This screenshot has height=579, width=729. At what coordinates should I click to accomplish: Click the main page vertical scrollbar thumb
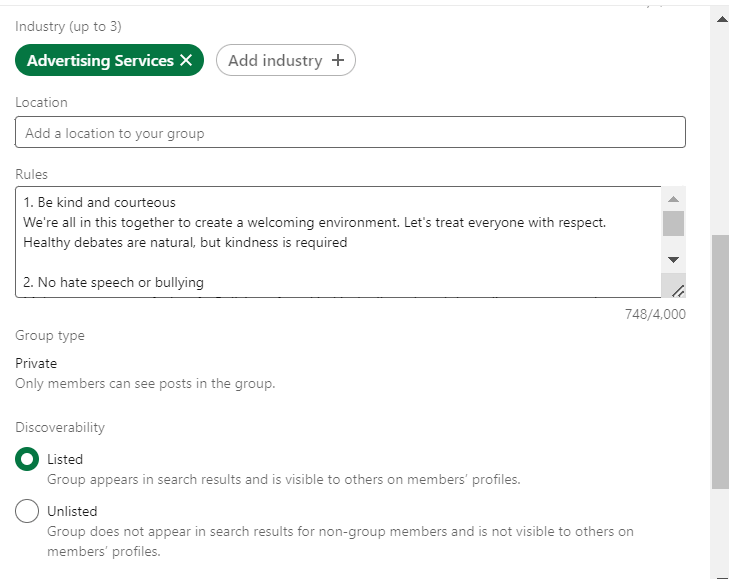(720, 360)
